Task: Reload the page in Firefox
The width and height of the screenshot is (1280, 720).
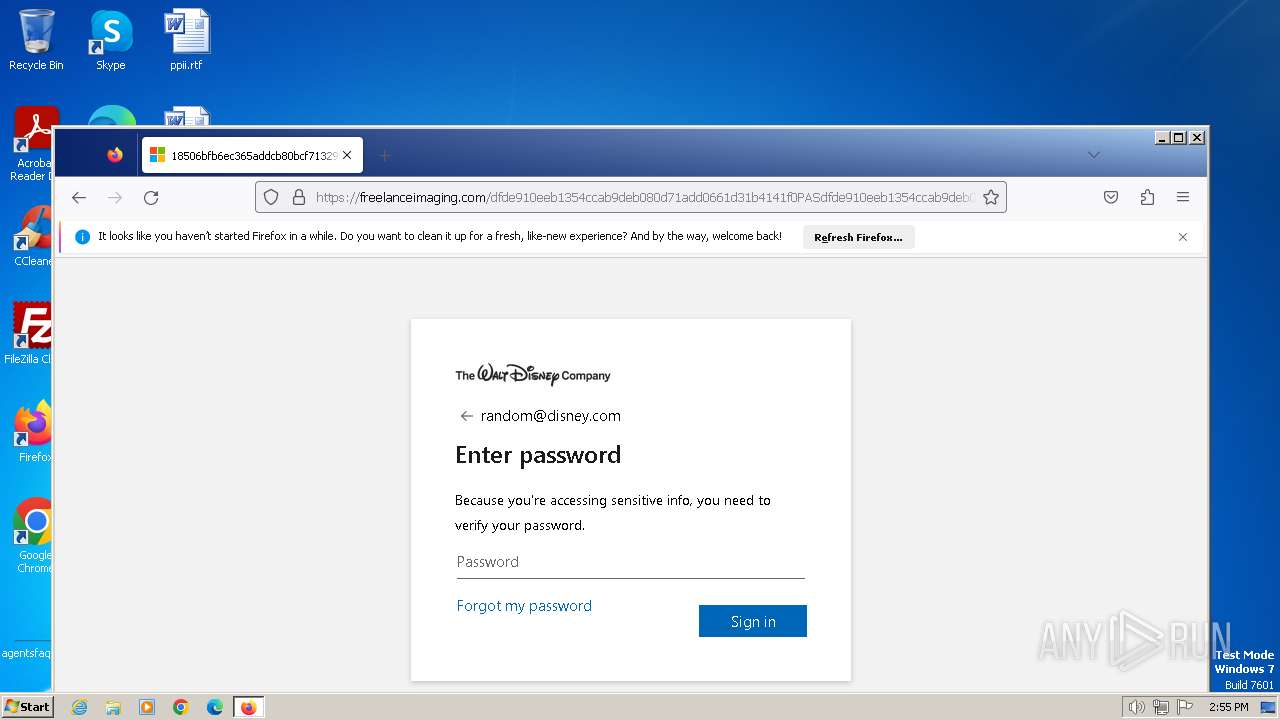Action: (151, 198)
